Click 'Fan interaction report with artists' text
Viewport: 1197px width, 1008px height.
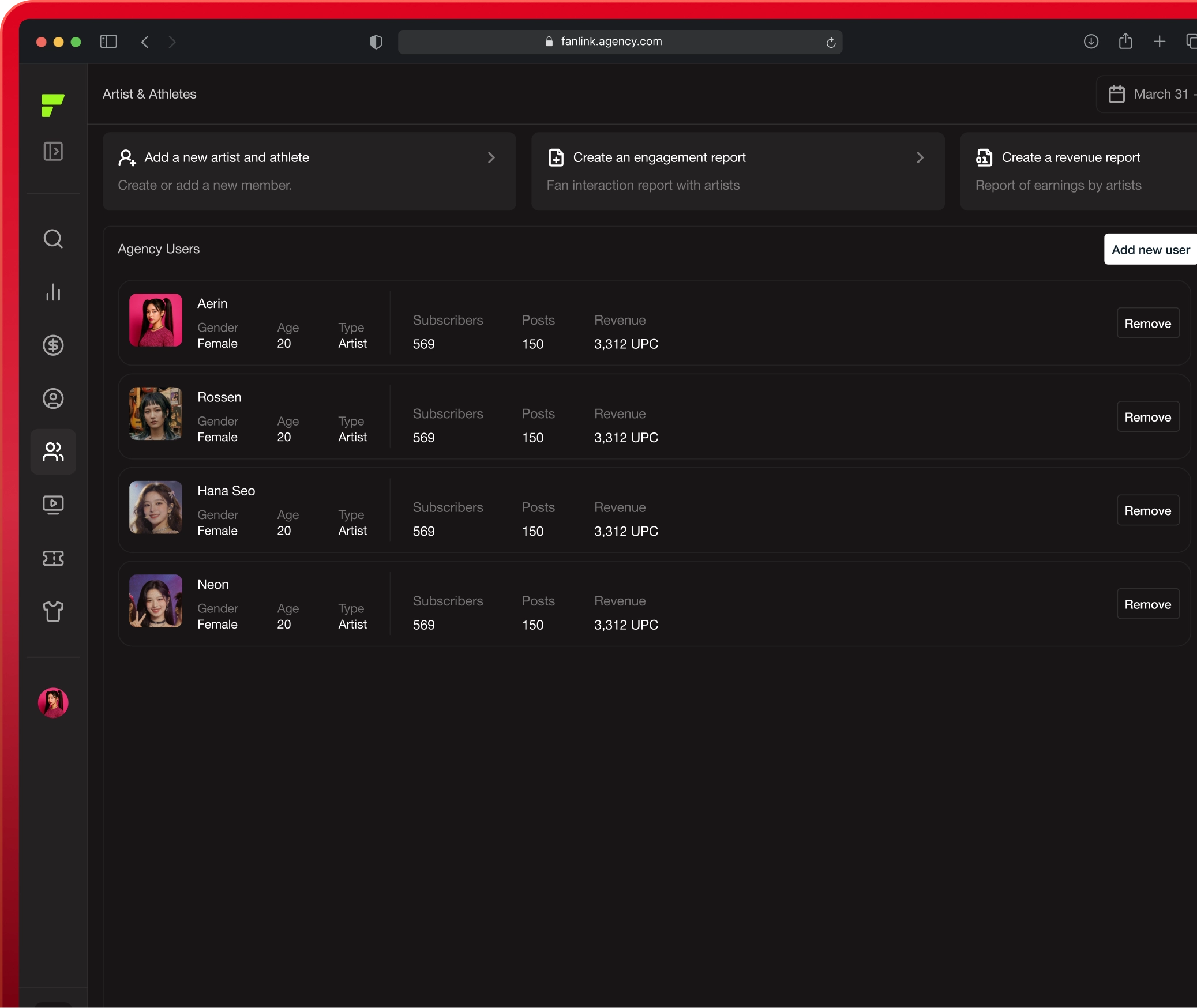[643, 185]
